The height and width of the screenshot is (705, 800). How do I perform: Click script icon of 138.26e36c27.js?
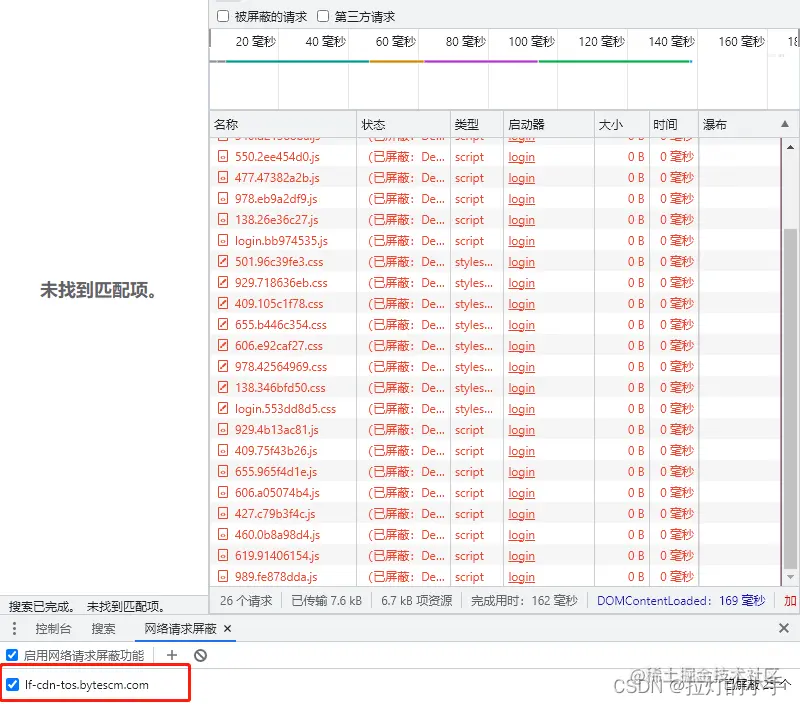(223, 219)
